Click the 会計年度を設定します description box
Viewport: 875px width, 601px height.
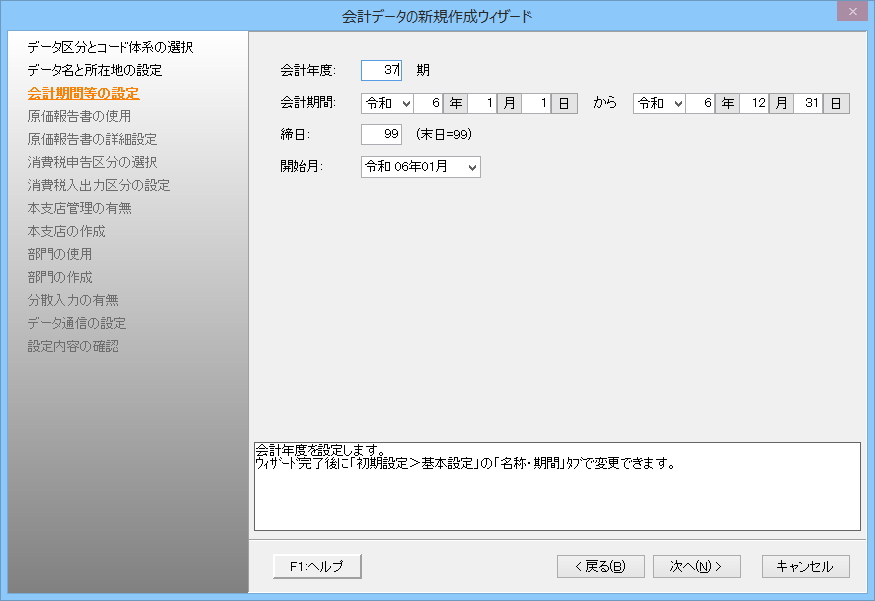[557, 487]
